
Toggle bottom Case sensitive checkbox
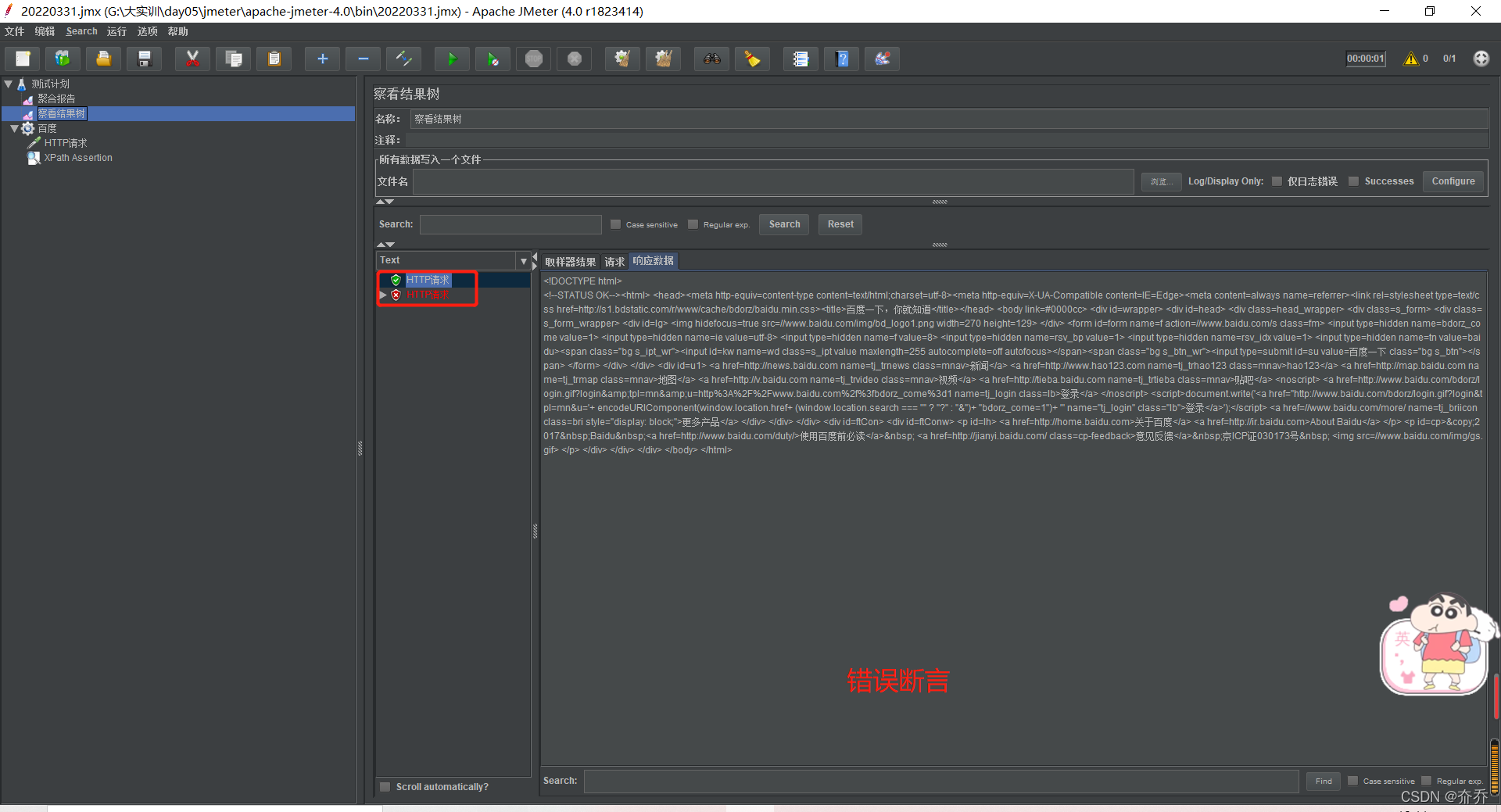click(1353, 781)
